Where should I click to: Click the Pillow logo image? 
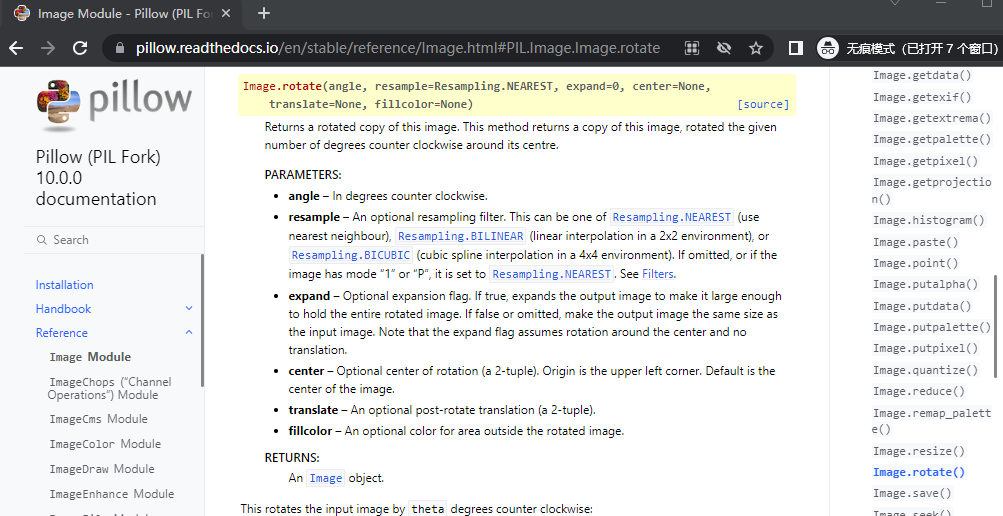pyautogui.click(x=115, y=104)
